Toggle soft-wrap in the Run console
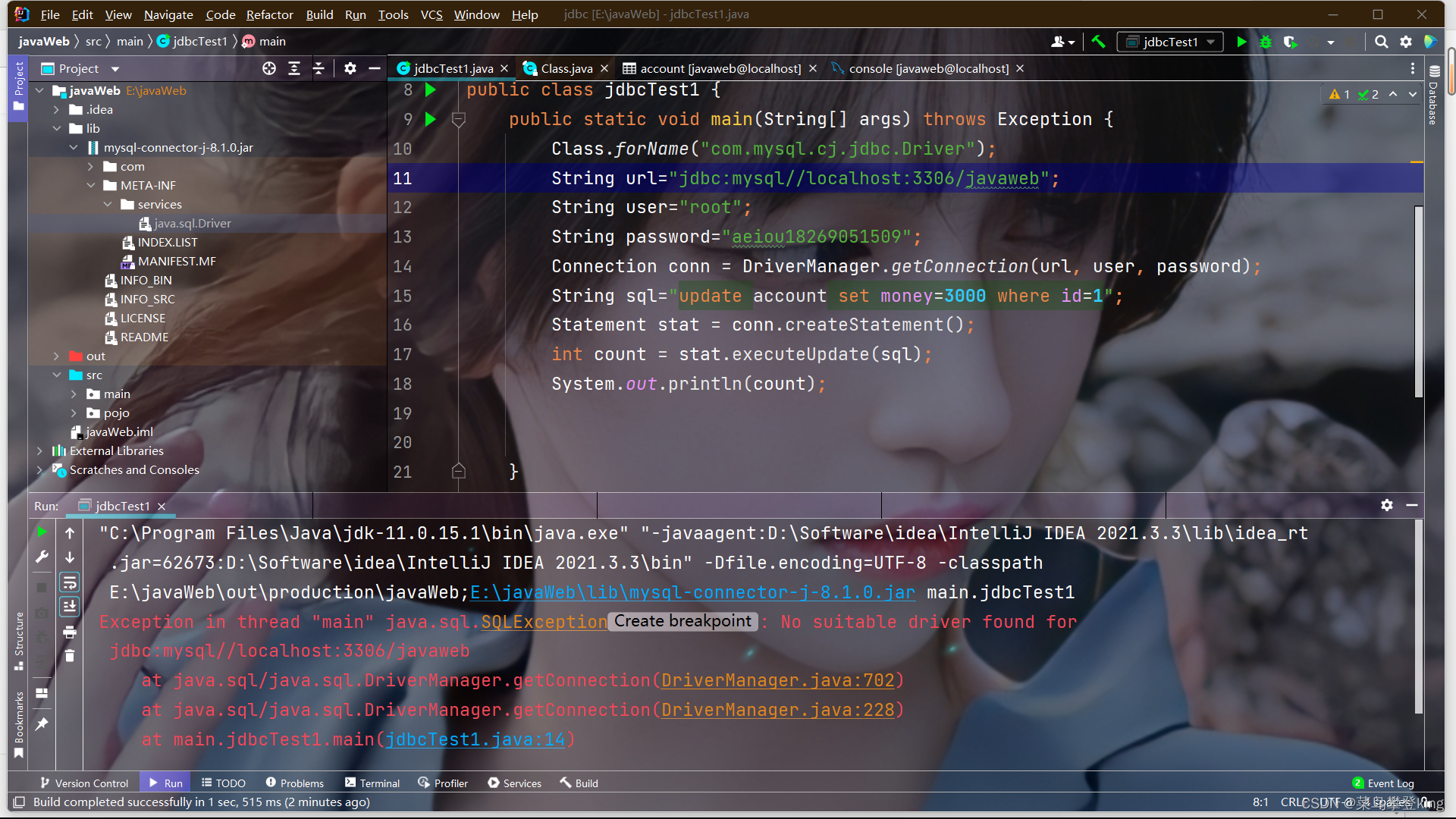Image resolution: width=1456 pixels, height=819 pixels. [x=70, y=582]
